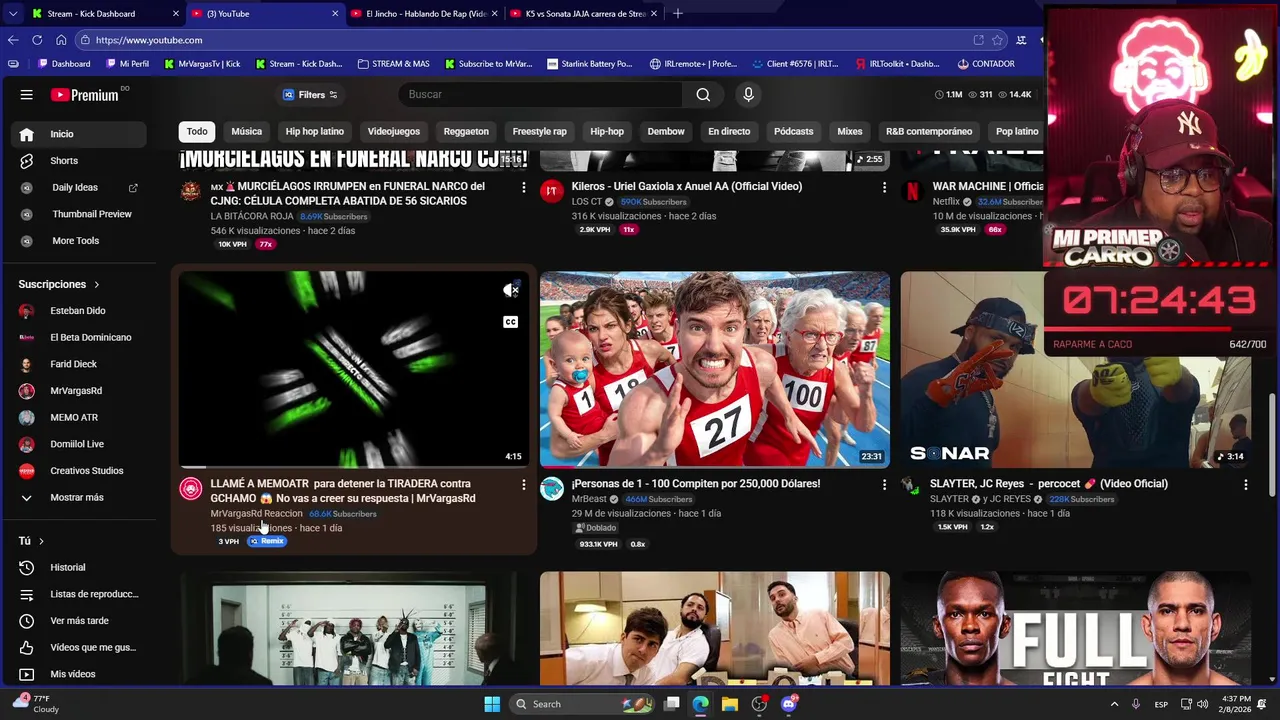Open options menu for SLAYTER percocet video
The image size is (1280, 720).
click(1245, 485)
